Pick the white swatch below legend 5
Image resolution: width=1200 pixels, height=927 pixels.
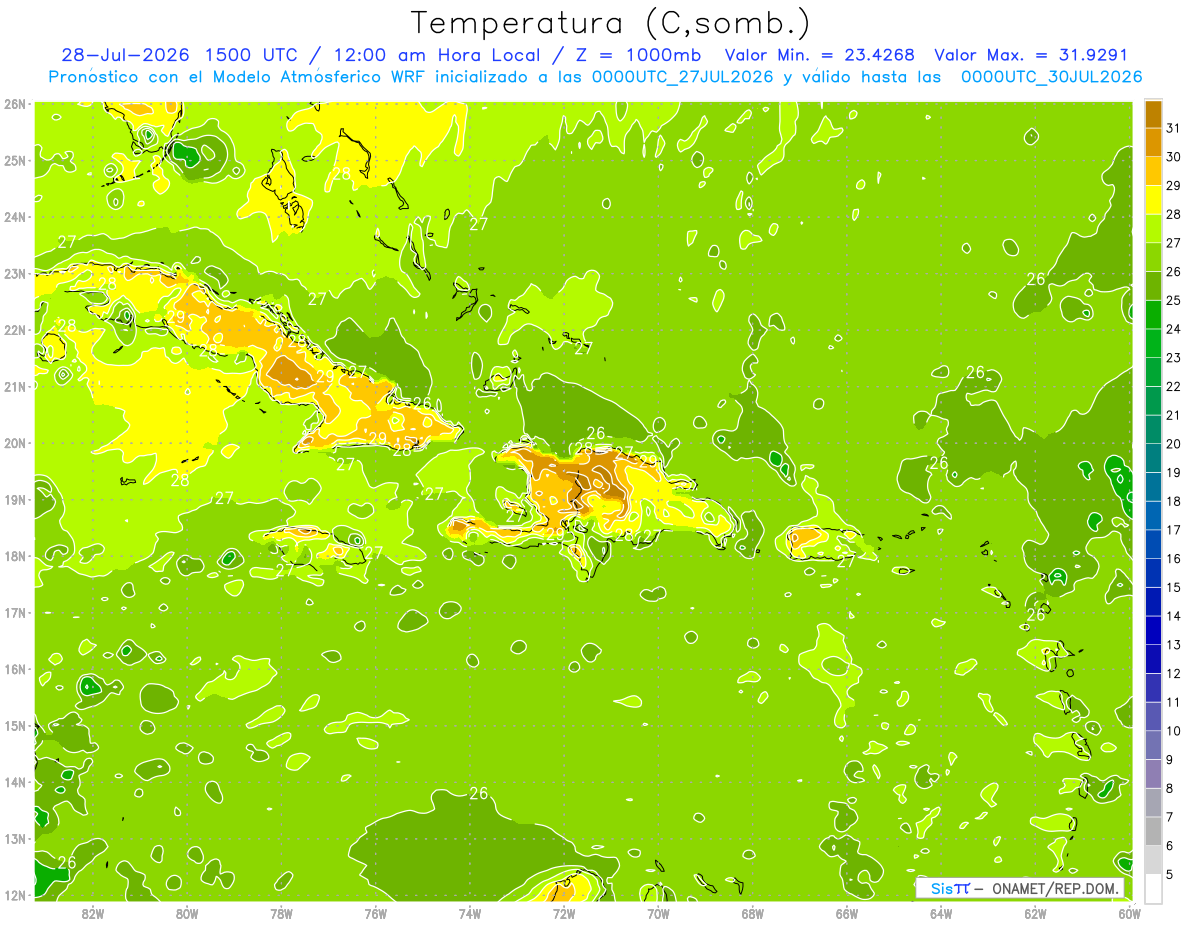tap(1154, 888)
